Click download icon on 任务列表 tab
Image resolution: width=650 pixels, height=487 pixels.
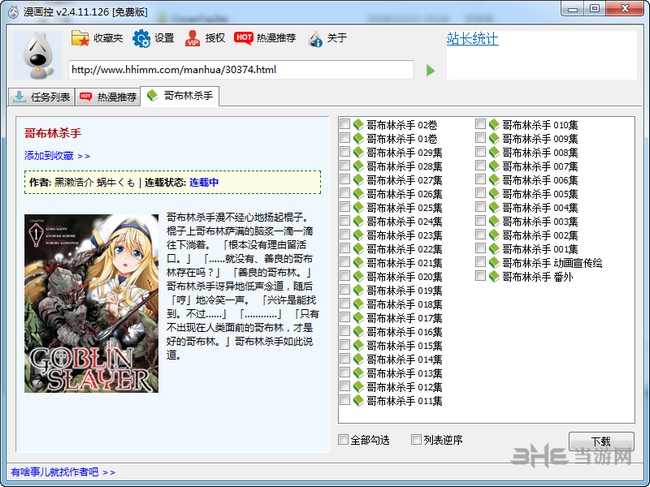click(x=19, y=97)
